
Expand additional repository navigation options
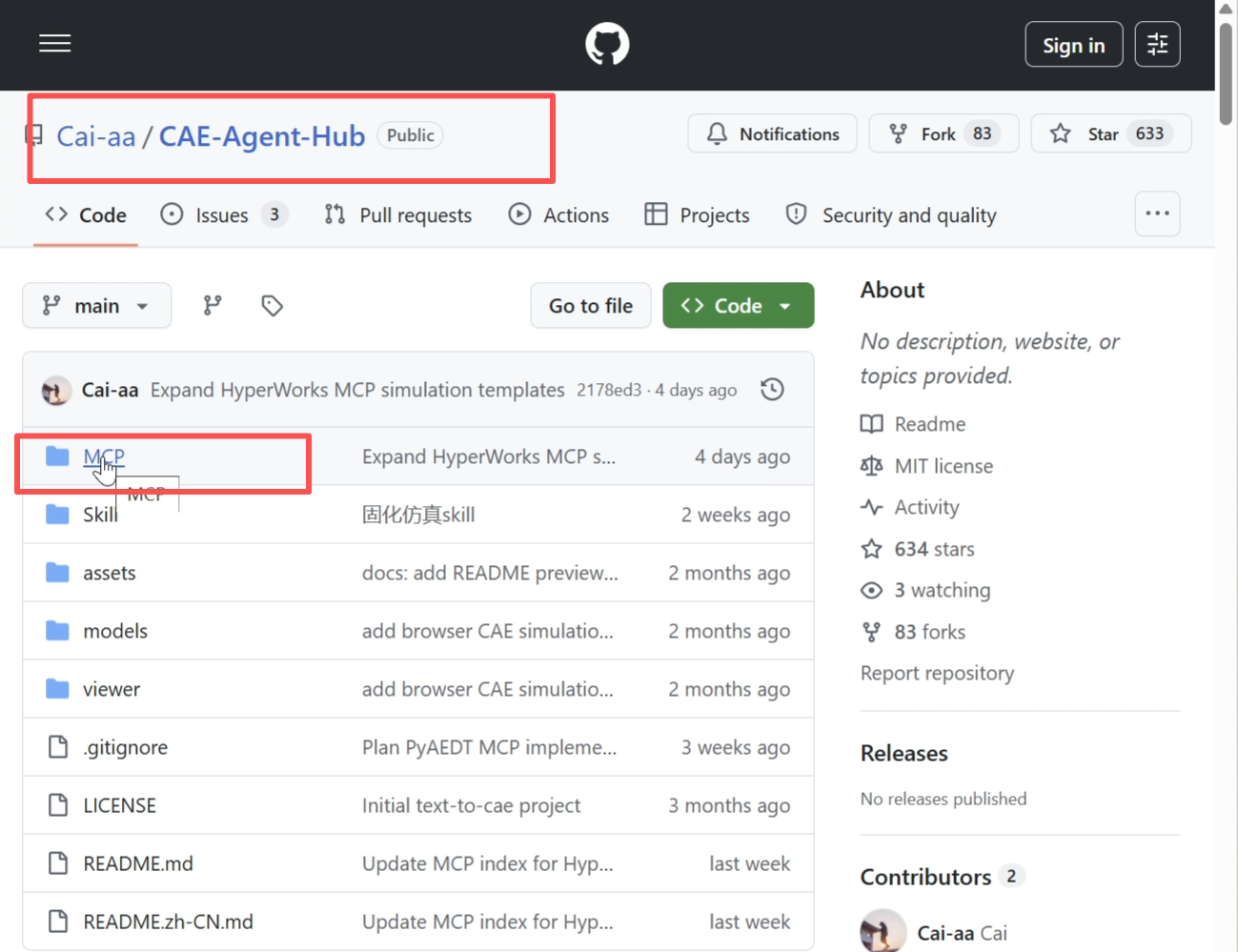click(x=1157, y=213)
